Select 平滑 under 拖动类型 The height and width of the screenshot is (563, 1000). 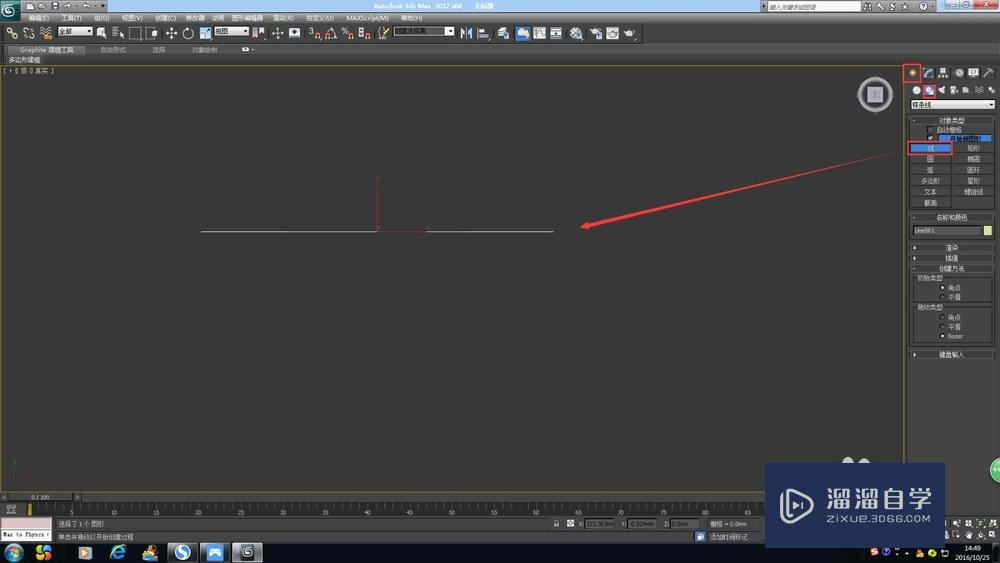click(x=942, y=326)
